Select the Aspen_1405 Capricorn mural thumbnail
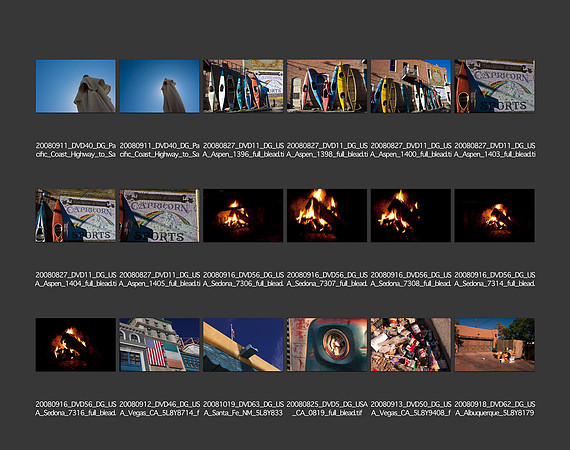Screen dimensions: 570x450 tap(159, 216)
